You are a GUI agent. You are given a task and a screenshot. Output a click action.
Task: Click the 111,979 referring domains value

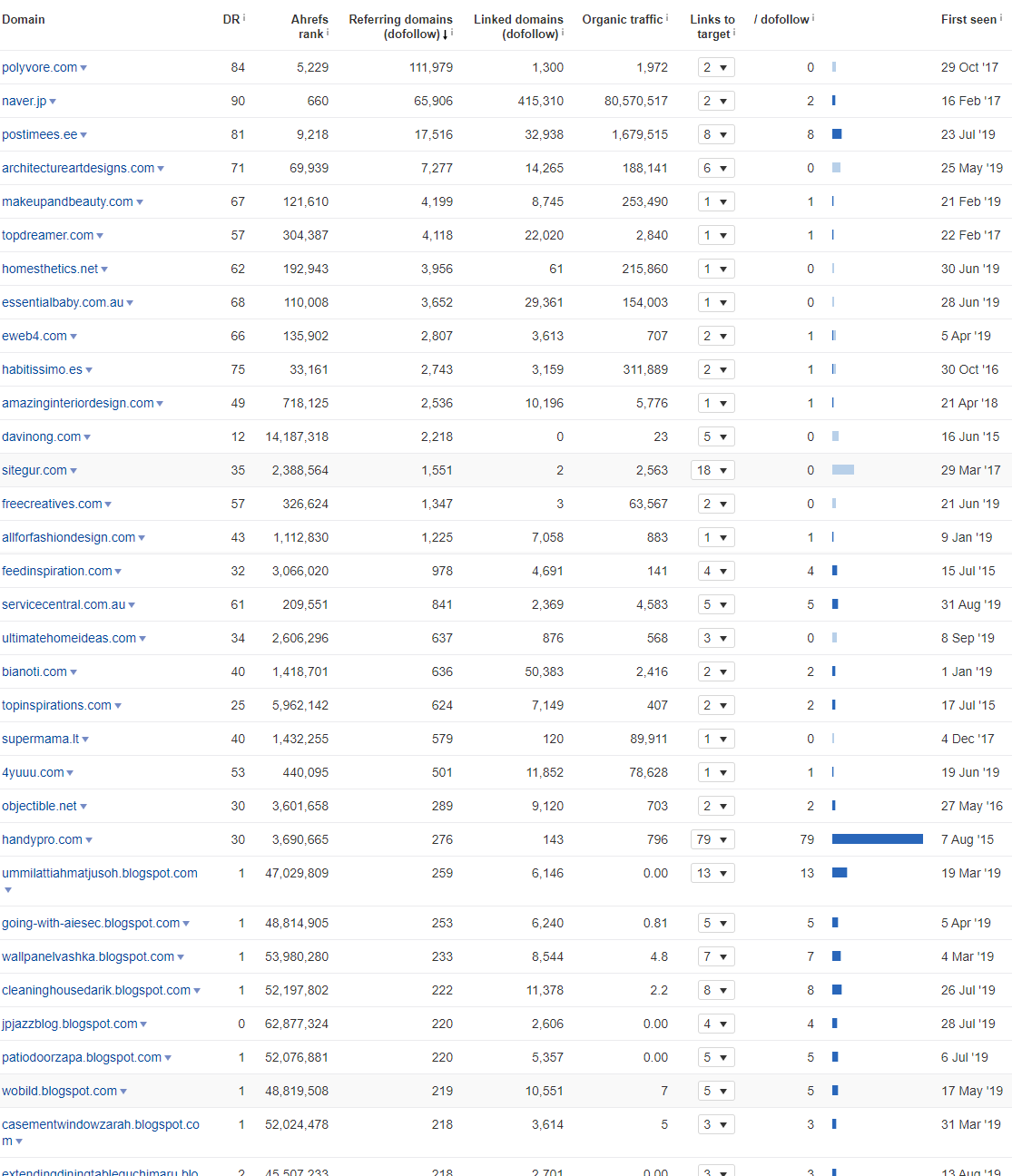click(x=431, y=67)
